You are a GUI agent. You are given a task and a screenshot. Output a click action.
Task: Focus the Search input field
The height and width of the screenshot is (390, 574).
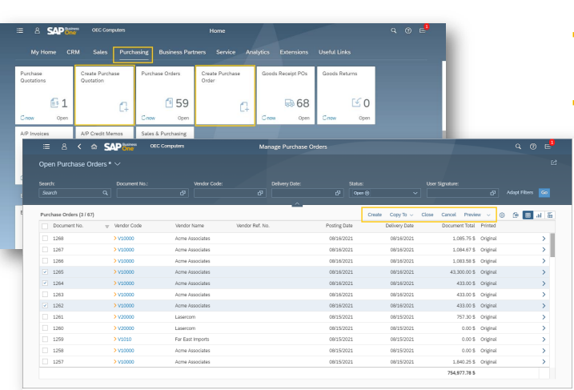point(74,193)
